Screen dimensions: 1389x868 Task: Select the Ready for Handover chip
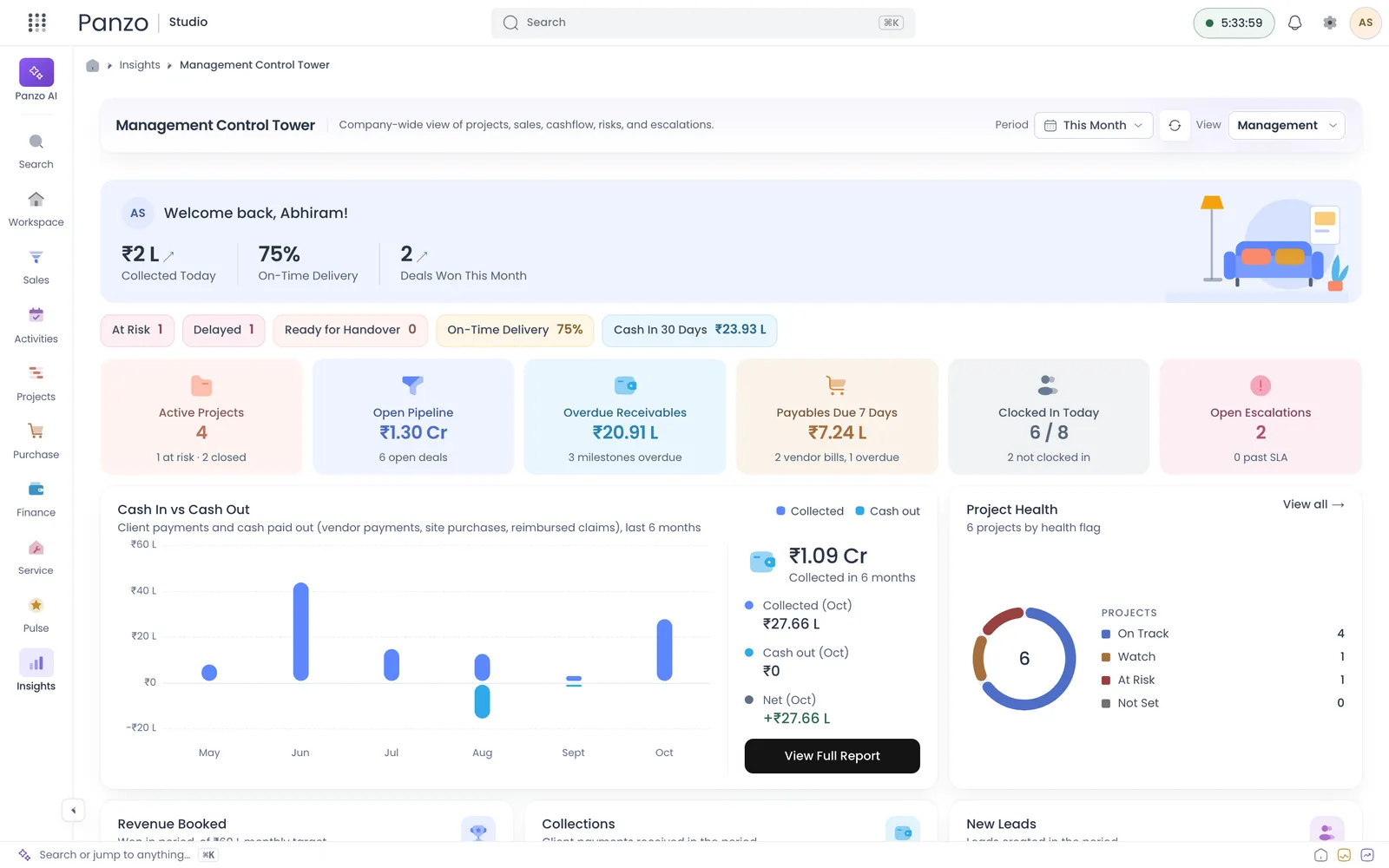(x=351, y=330)
